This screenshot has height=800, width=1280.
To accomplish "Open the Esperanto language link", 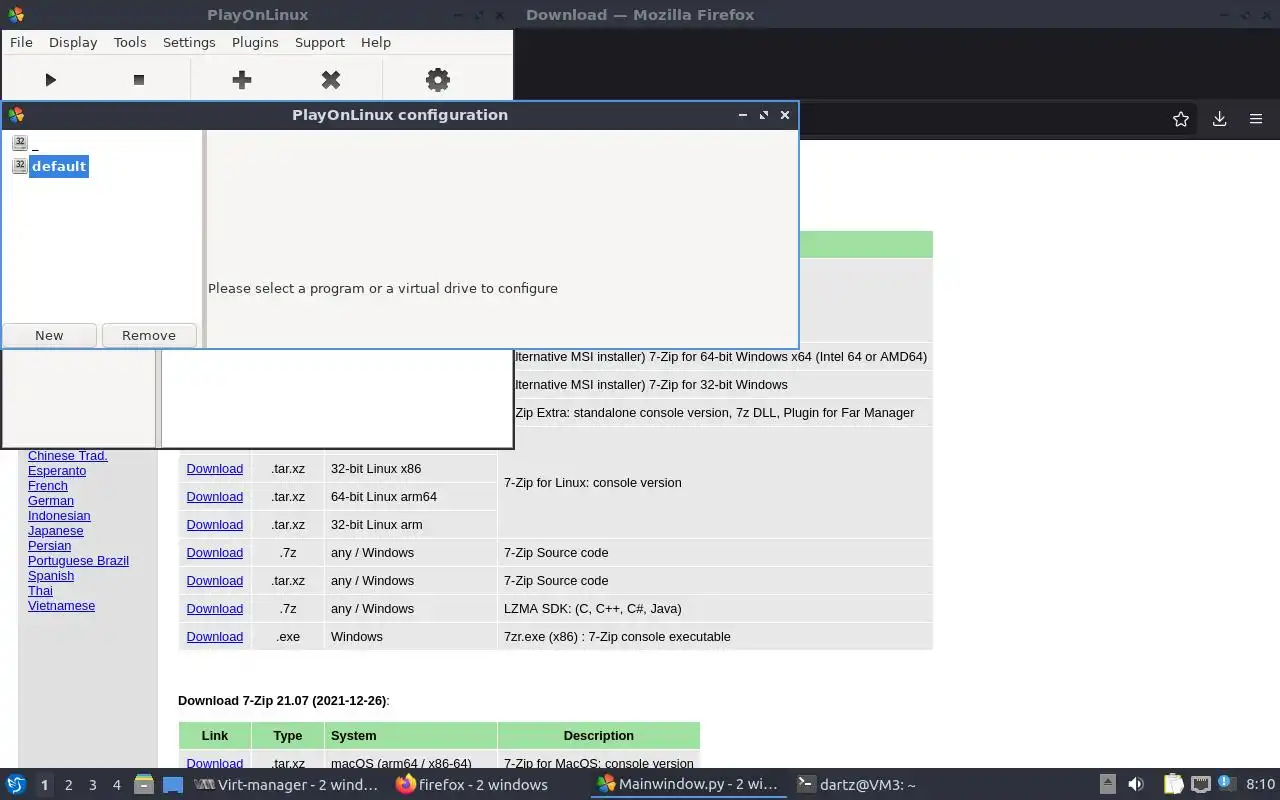I will pyautogui.click(x=57, y=470).
